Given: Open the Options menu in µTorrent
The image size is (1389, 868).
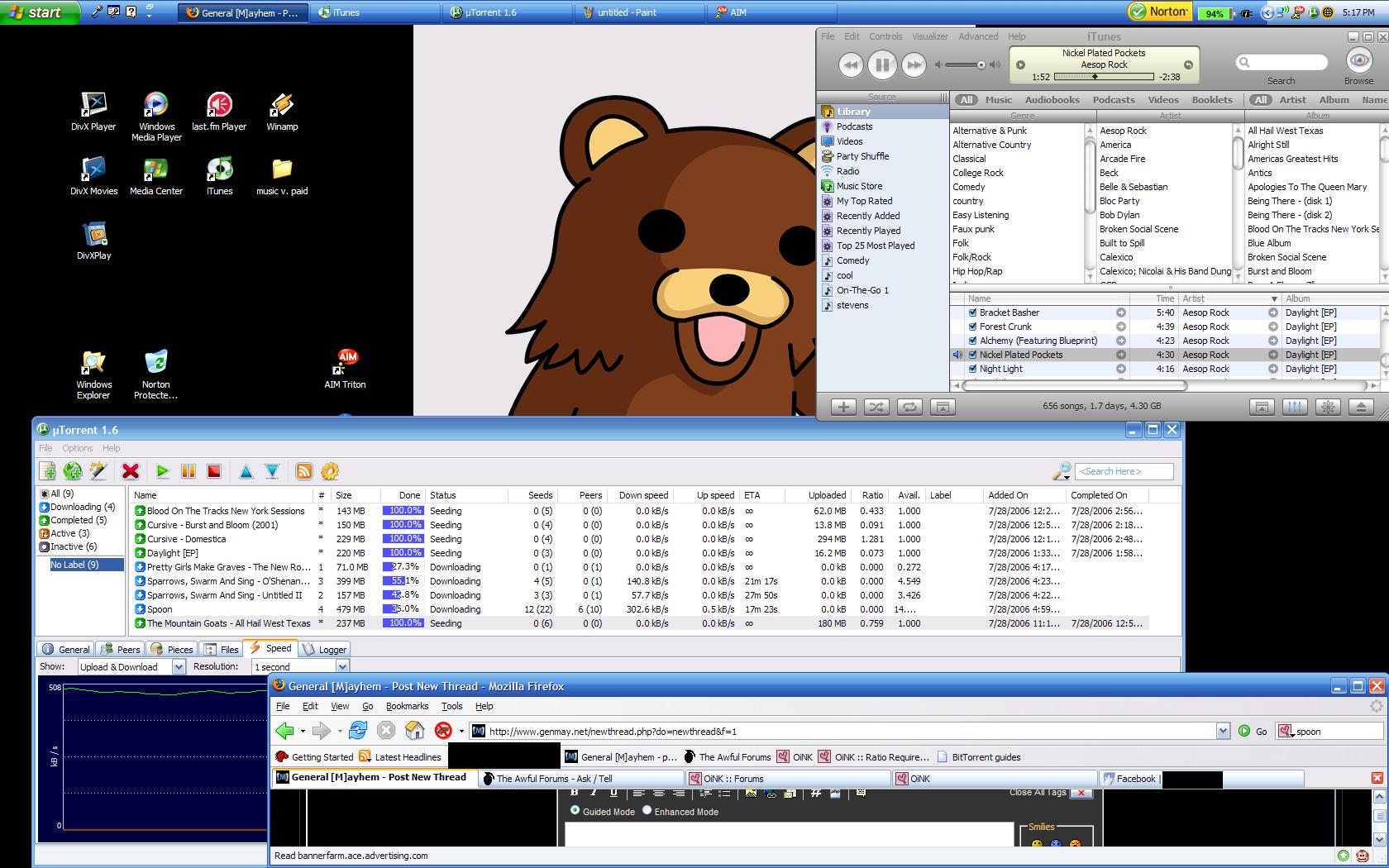Looking at the screenshot, I should click(x=78, y=448).
